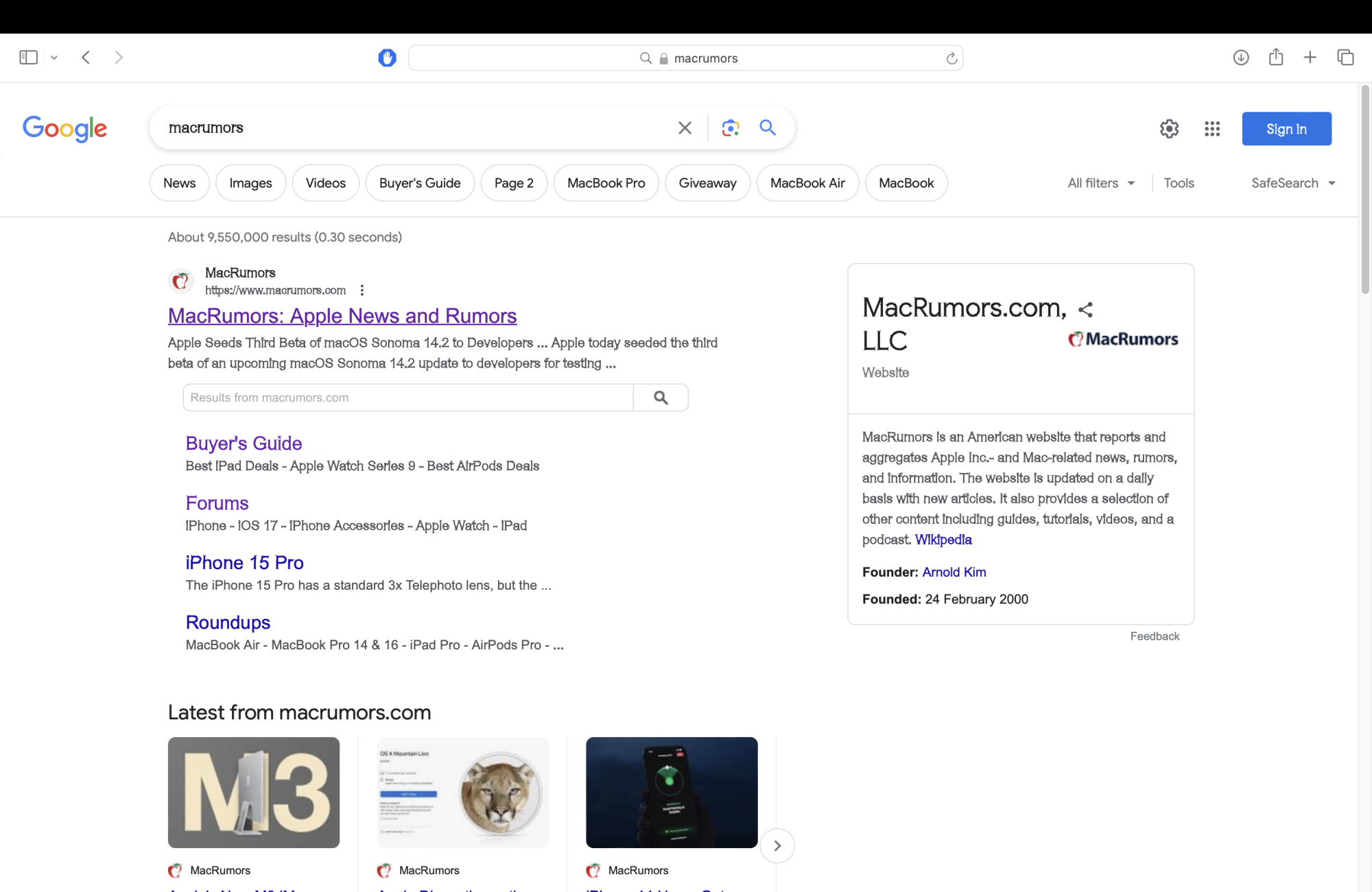
Task: Open the sidebar options dropdown arrow
Action: click(54, 58)
